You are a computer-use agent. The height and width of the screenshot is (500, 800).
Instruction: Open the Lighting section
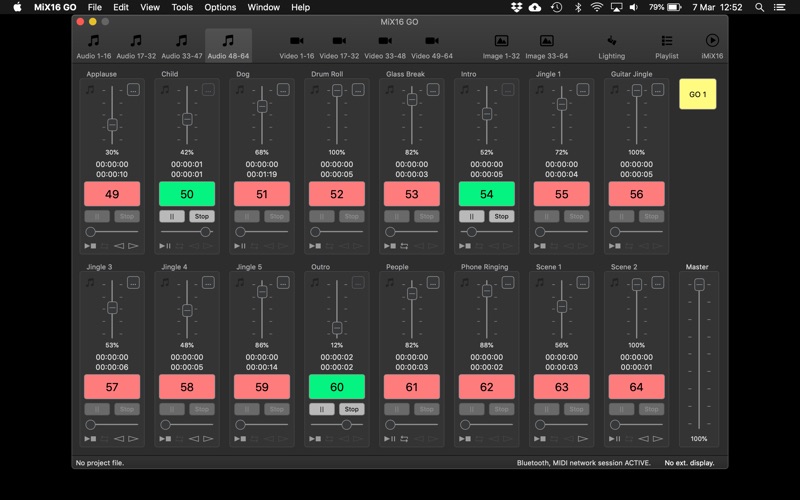[x=611, y=46]
